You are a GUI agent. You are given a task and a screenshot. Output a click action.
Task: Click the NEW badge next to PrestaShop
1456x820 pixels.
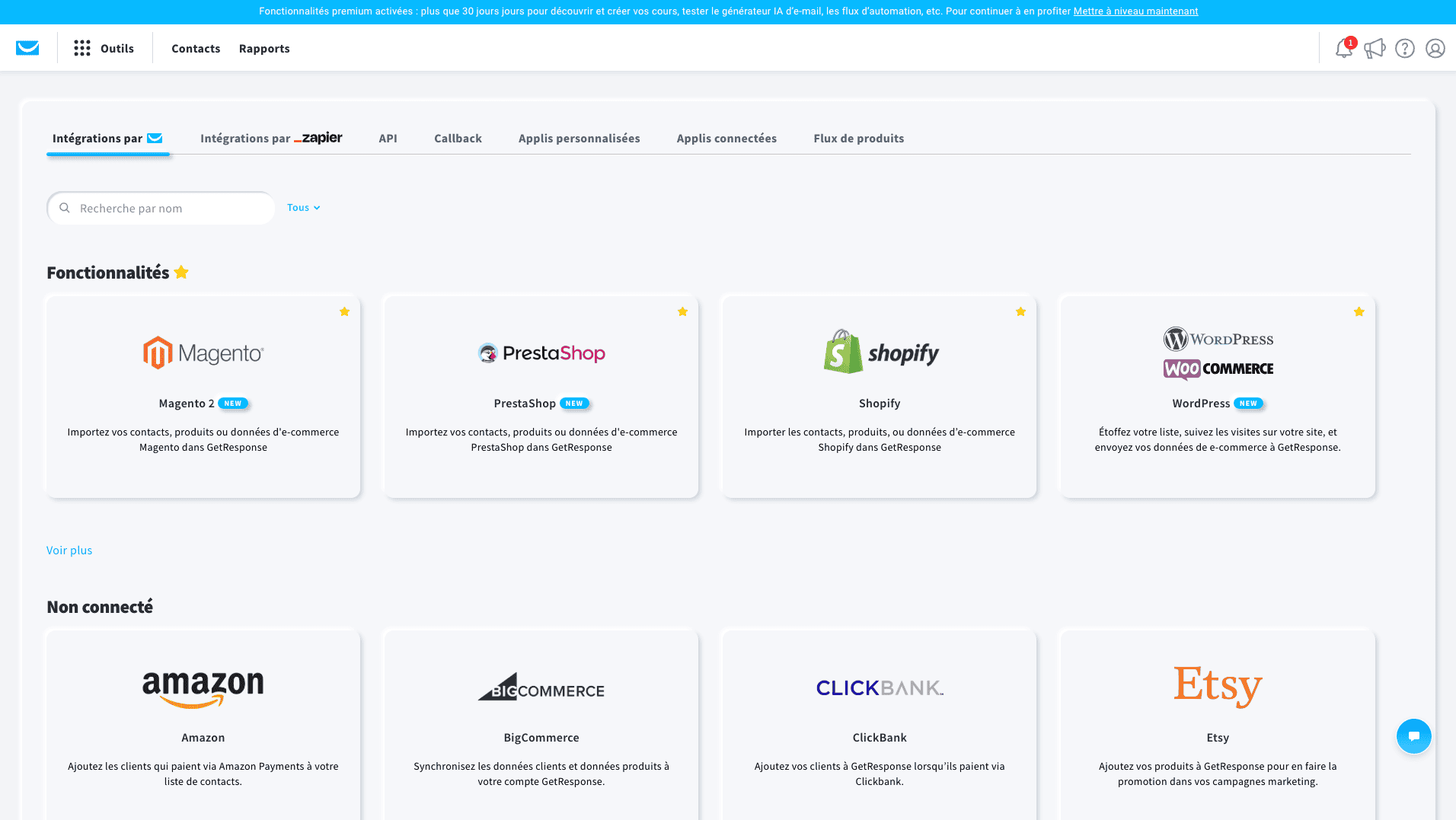click(574, 404)
